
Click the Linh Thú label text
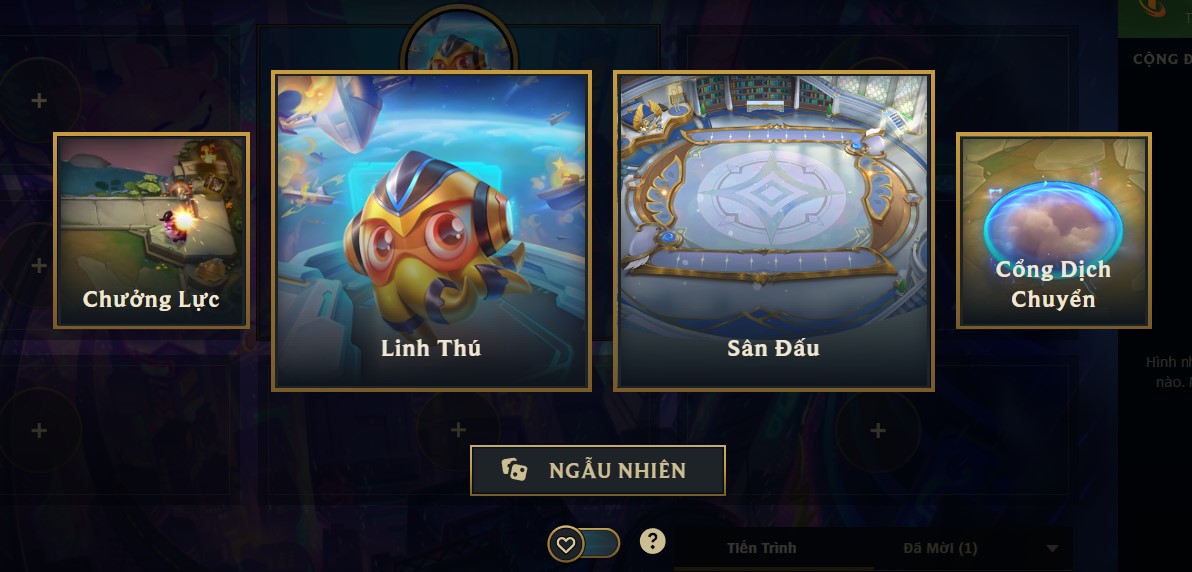(x=431, y=348)
